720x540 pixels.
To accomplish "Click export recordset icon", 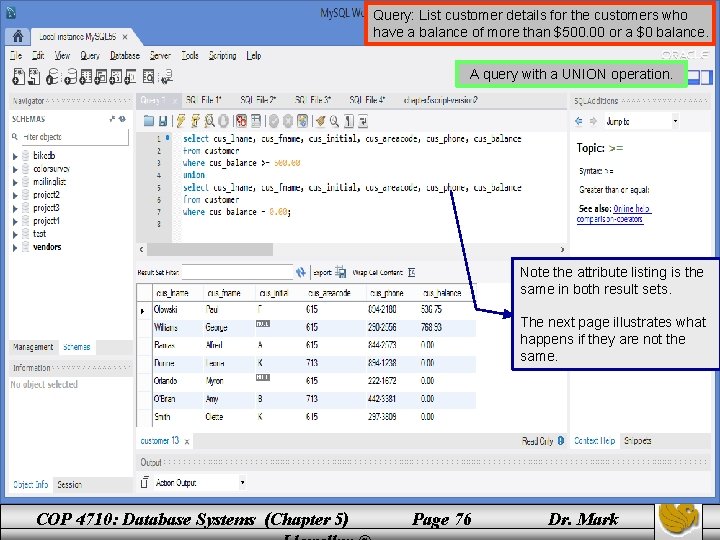I will pos(341,272).
